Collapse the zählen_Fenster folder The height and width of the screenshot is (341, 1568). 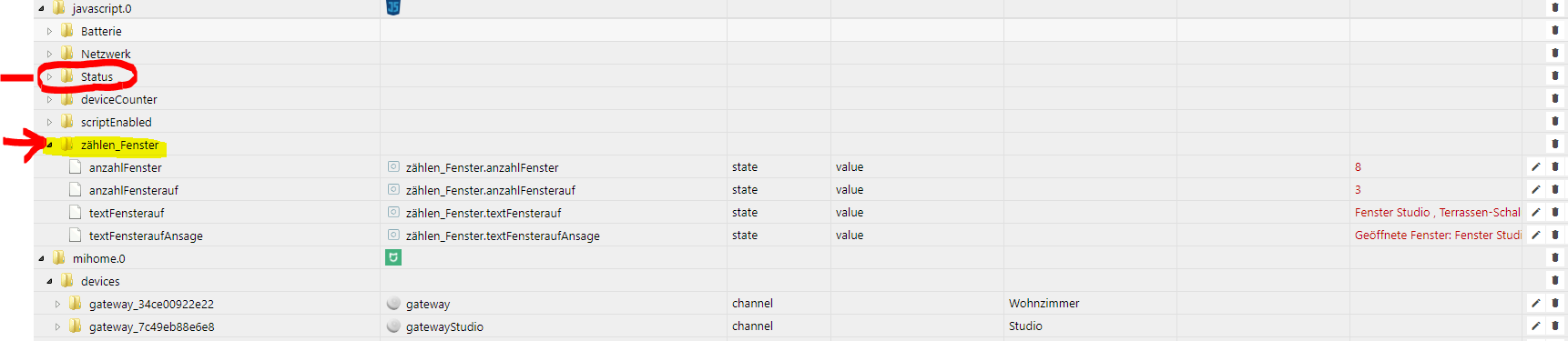click(49, 145)
